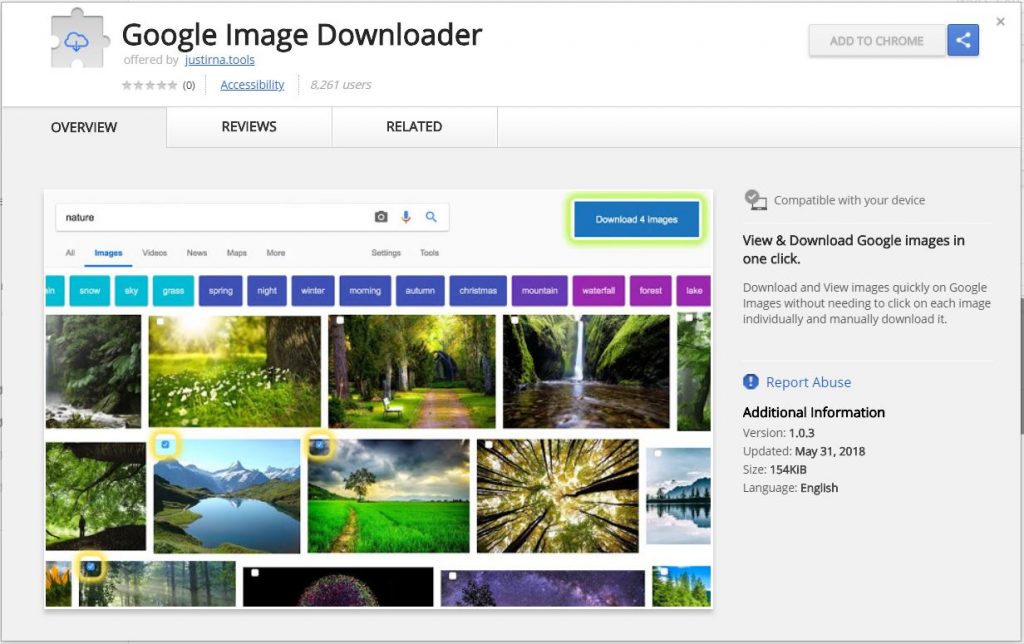Viewport: 1024px width, 644px height.
Task: Uncheck the green forest path photo
Action: click(x=318, y=443)
